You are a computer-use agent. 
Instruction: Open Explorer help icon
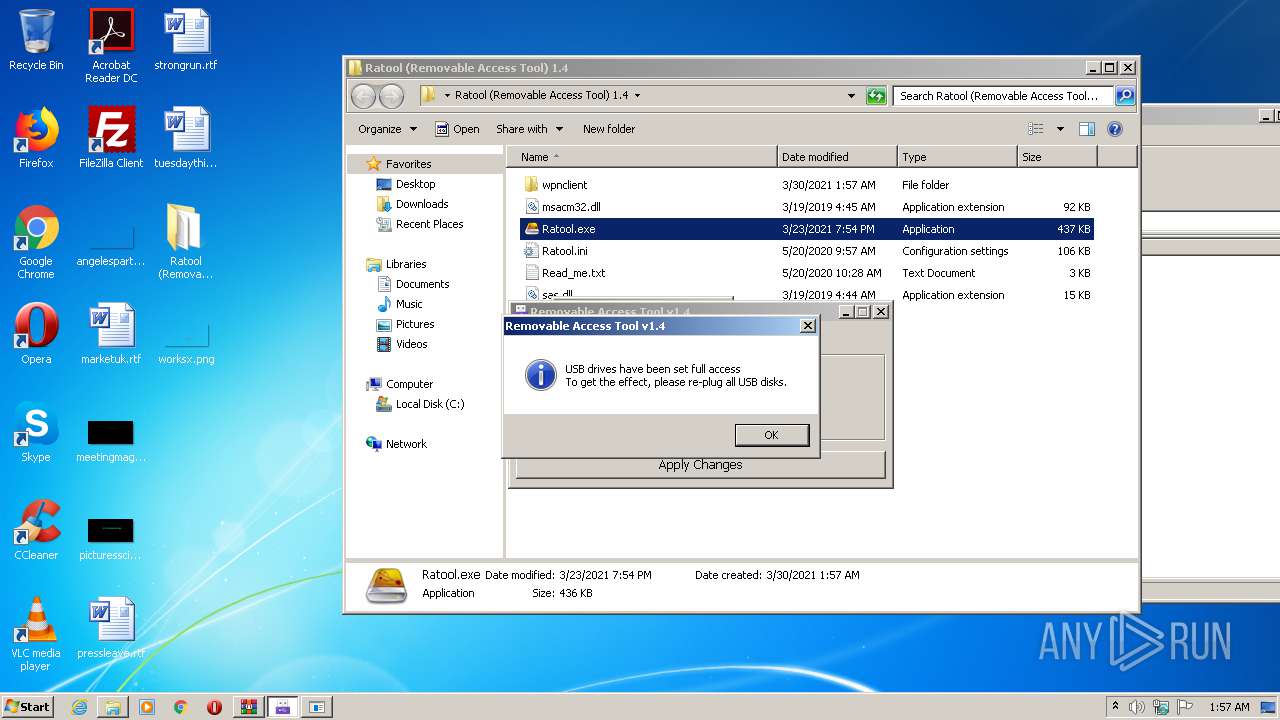tap(1115, 129)
